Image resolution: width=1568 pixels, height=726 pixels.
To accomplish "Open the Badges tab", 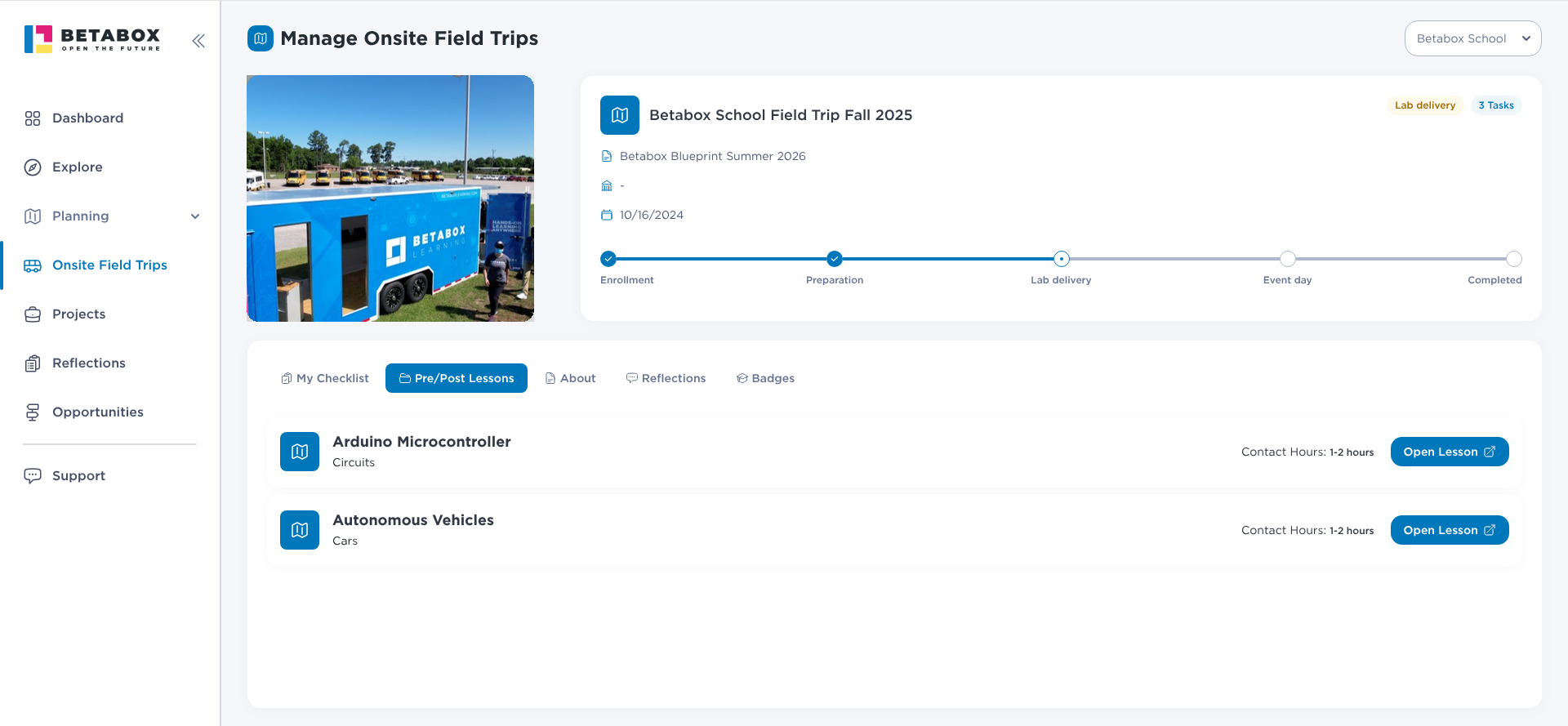I will [x=765, y=378].
